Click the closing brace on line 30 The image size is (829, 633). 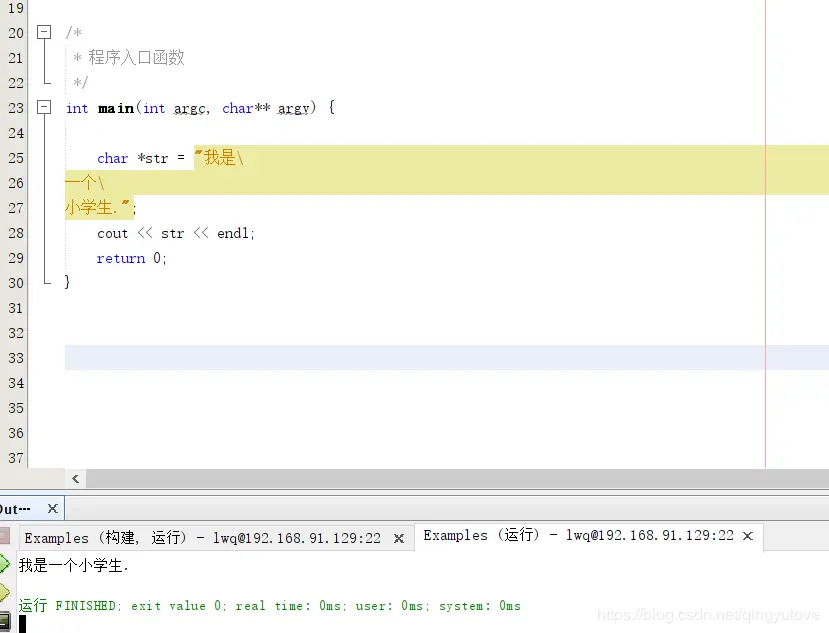click(x=67, y=282)
